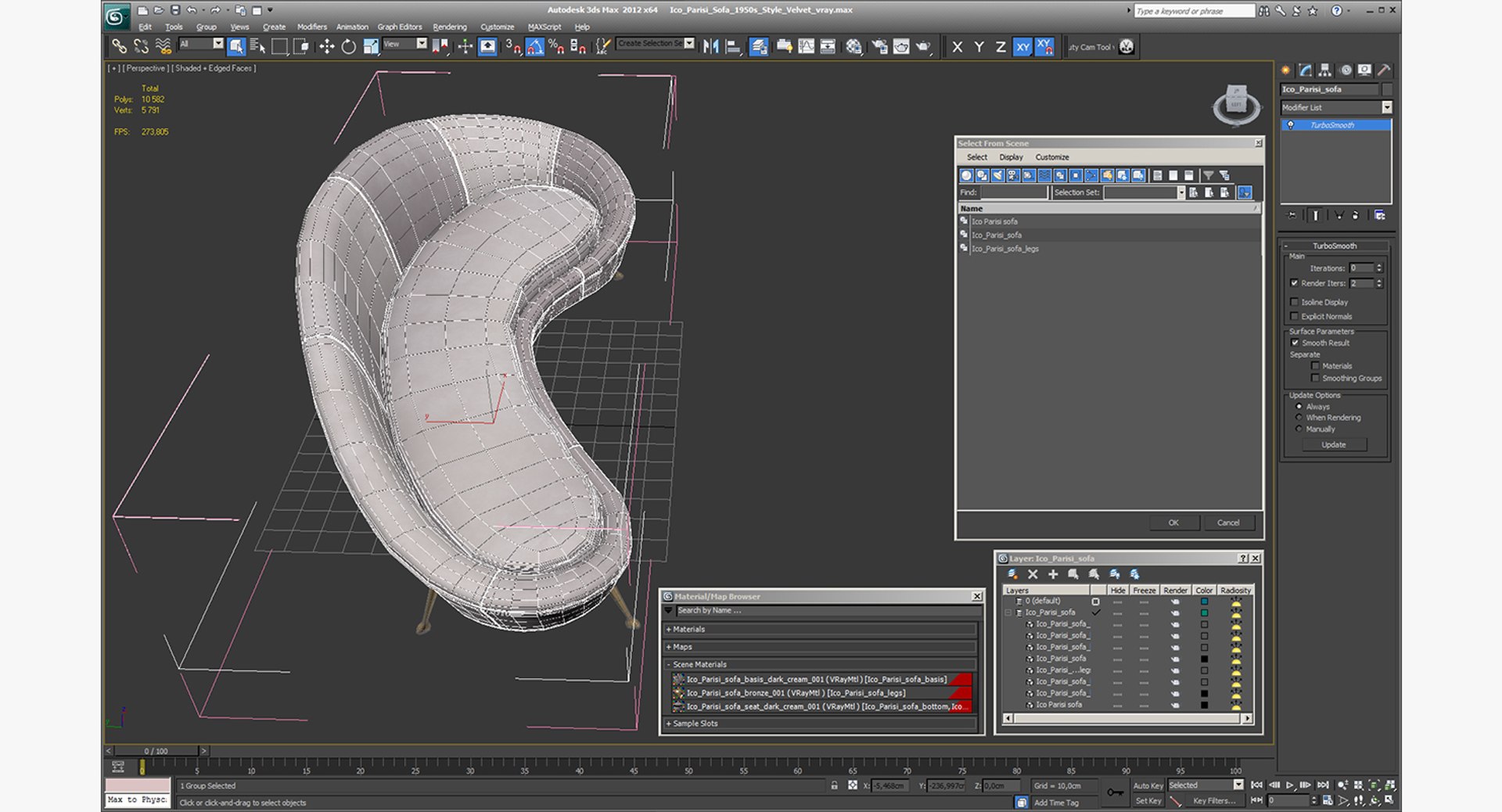1502x812 pixels.
Task: Enable the Explicit Normals checkbox
Action: click(x=1294, y=316)
